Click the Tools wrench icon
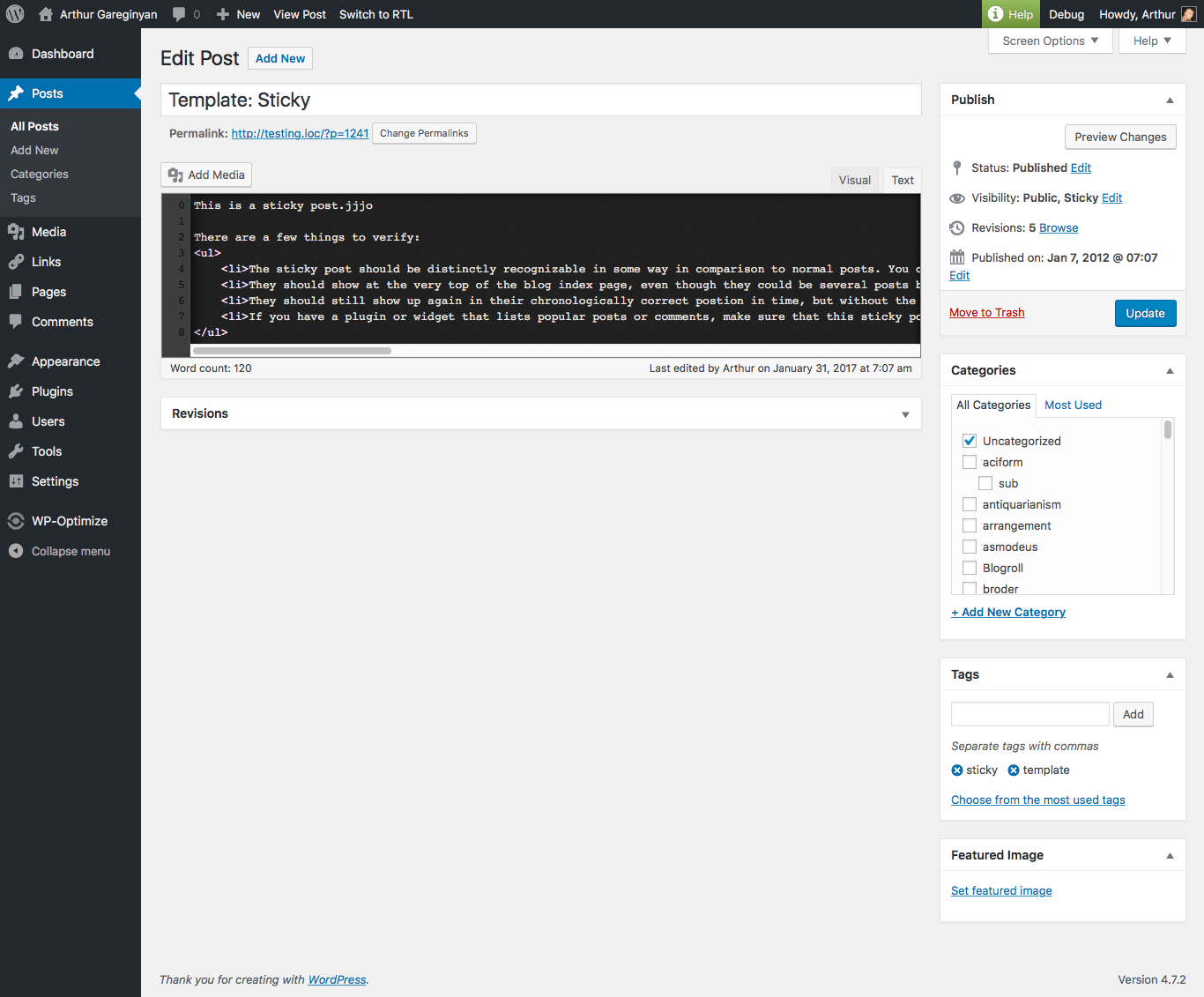1204x997 pixels. pos(16,451)
